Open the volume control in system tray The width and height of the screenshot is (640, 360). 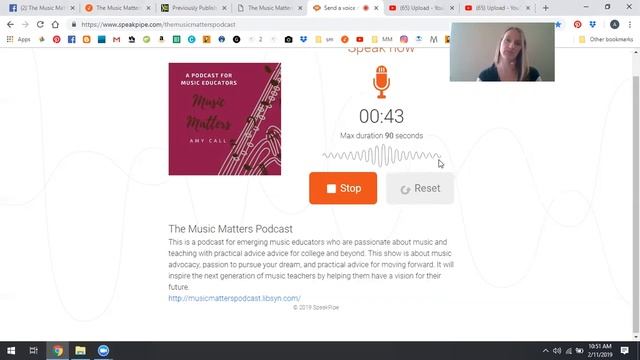point(557,351)
